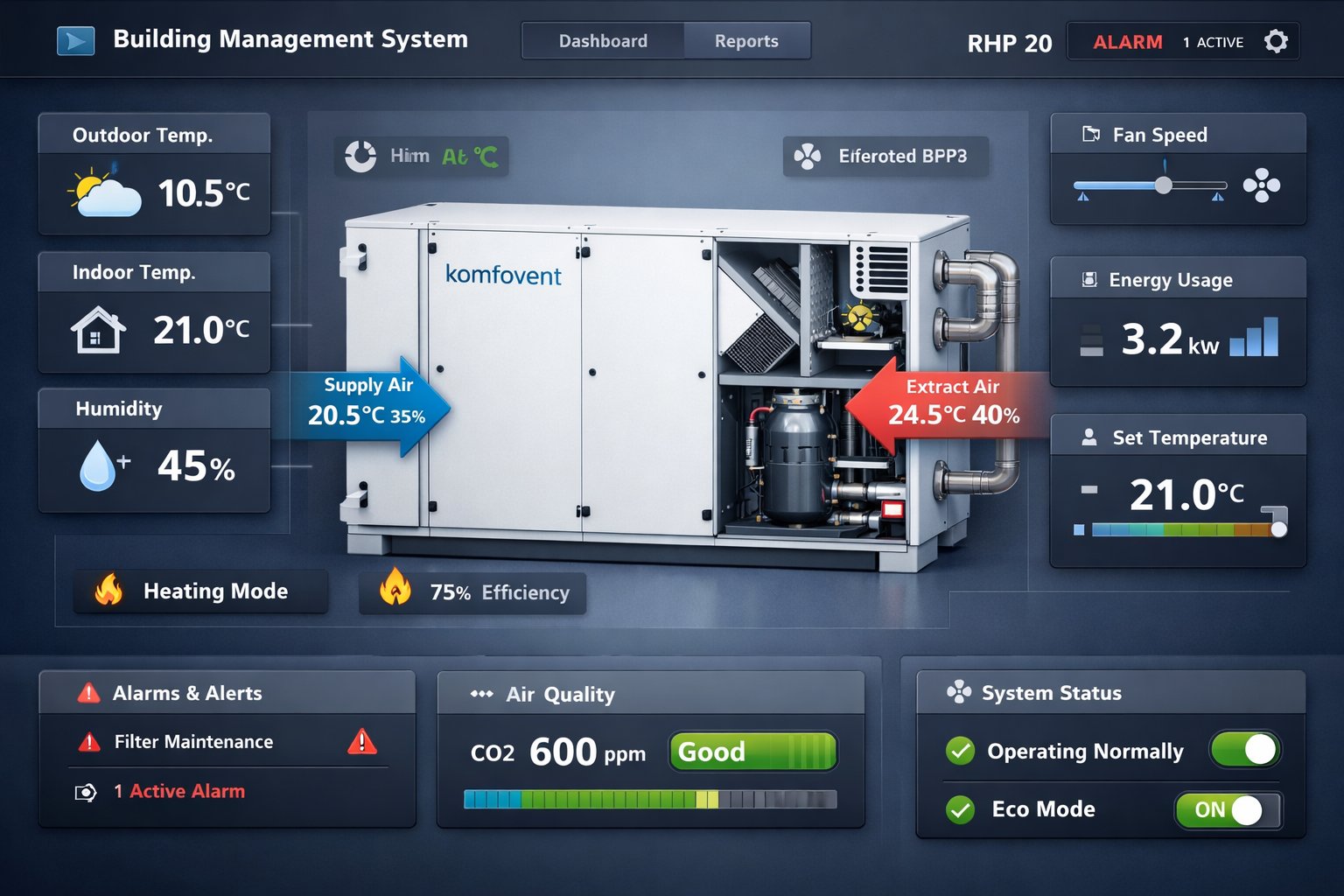This screenshot has height=896, width=1344.
Task: Click the Eiferoted BPP3 button
Action: coord(885,157)
